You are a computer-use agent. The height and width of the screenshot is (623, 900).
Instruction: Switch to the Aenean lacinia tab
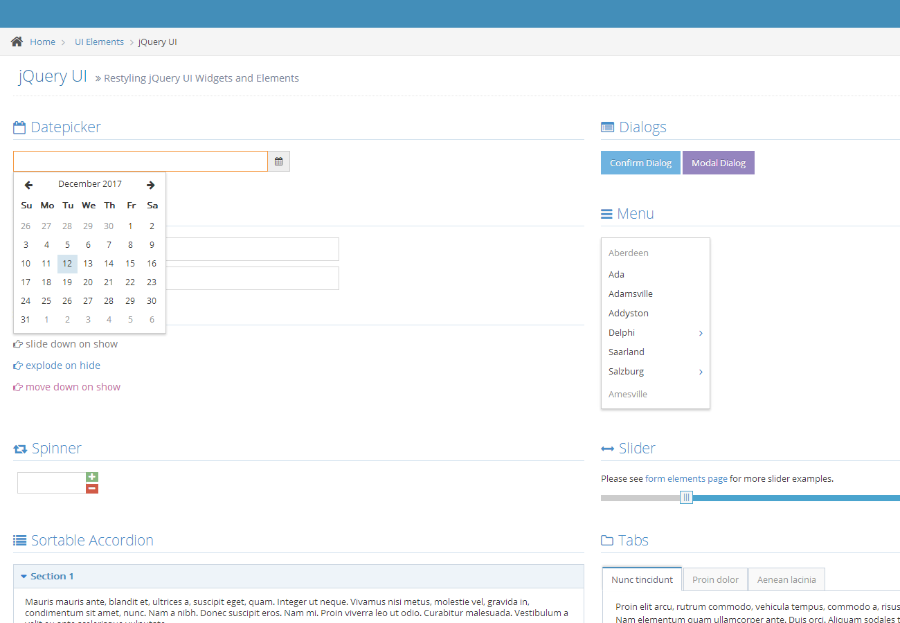pyautogui.click(x=786, y=579)
